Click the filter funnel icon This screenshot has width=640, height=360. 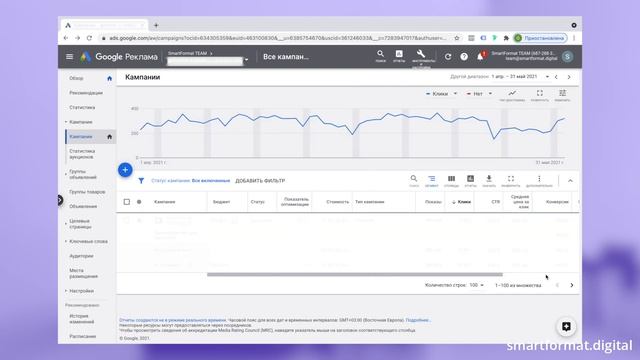141,180
